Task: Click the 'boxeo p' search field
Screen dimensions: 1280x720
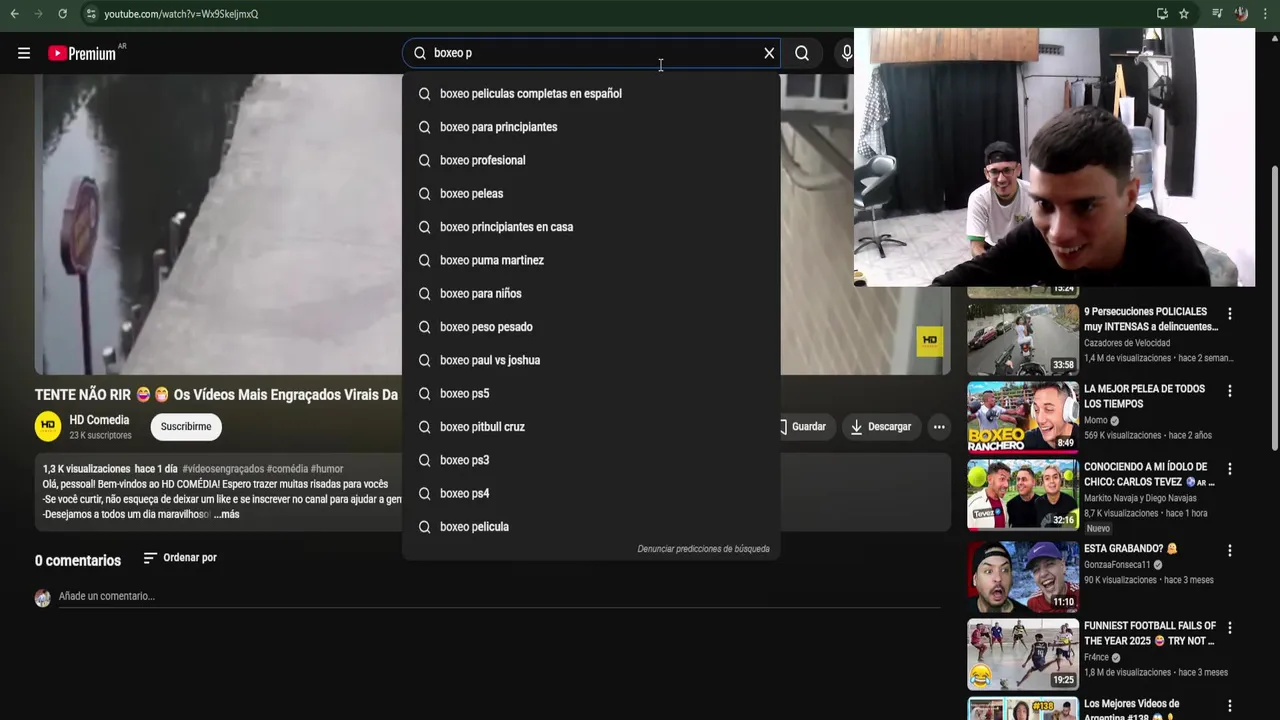Action: click(x=590, y=53)
